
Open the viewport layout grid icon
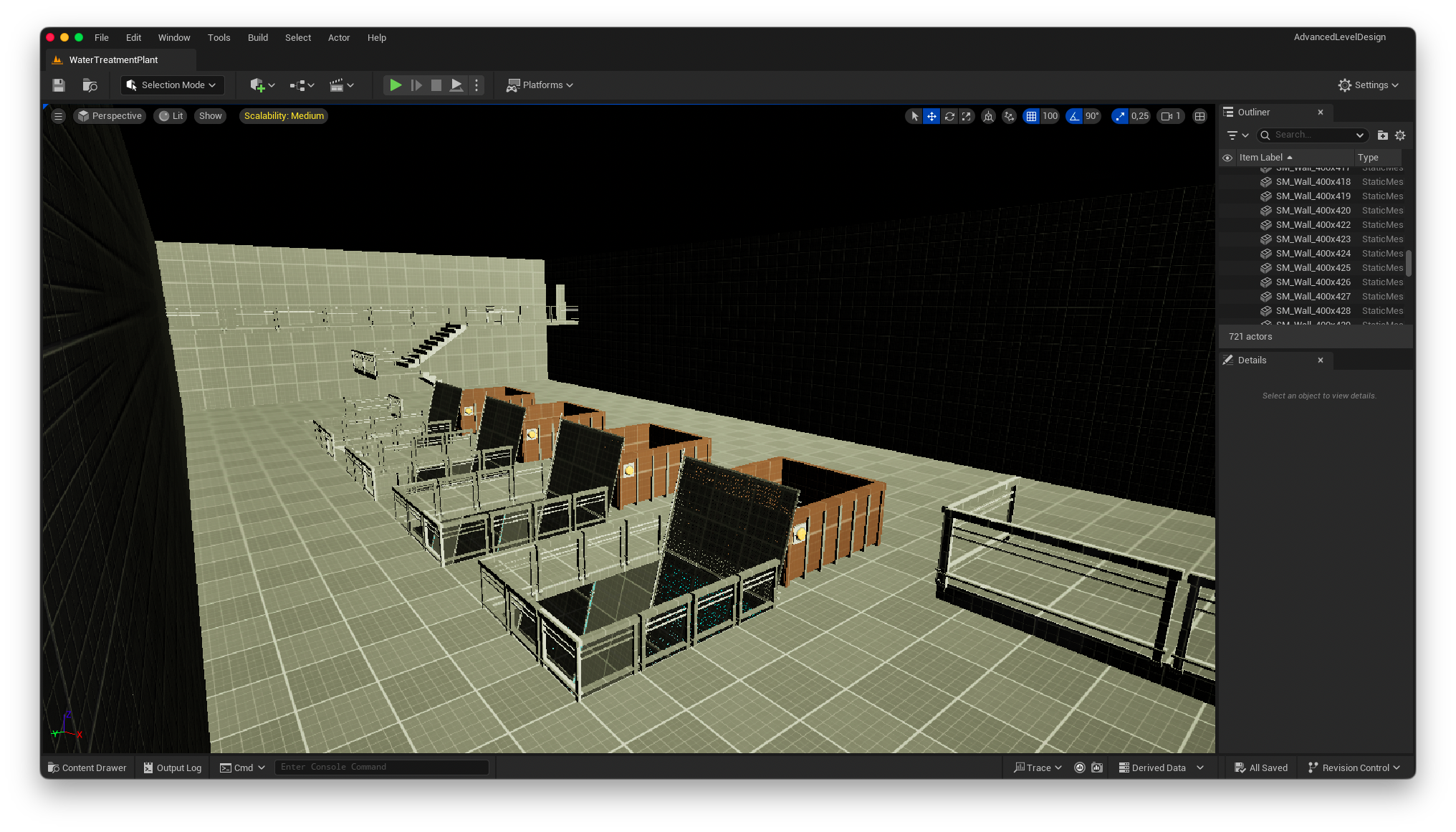click(1199, 116)
